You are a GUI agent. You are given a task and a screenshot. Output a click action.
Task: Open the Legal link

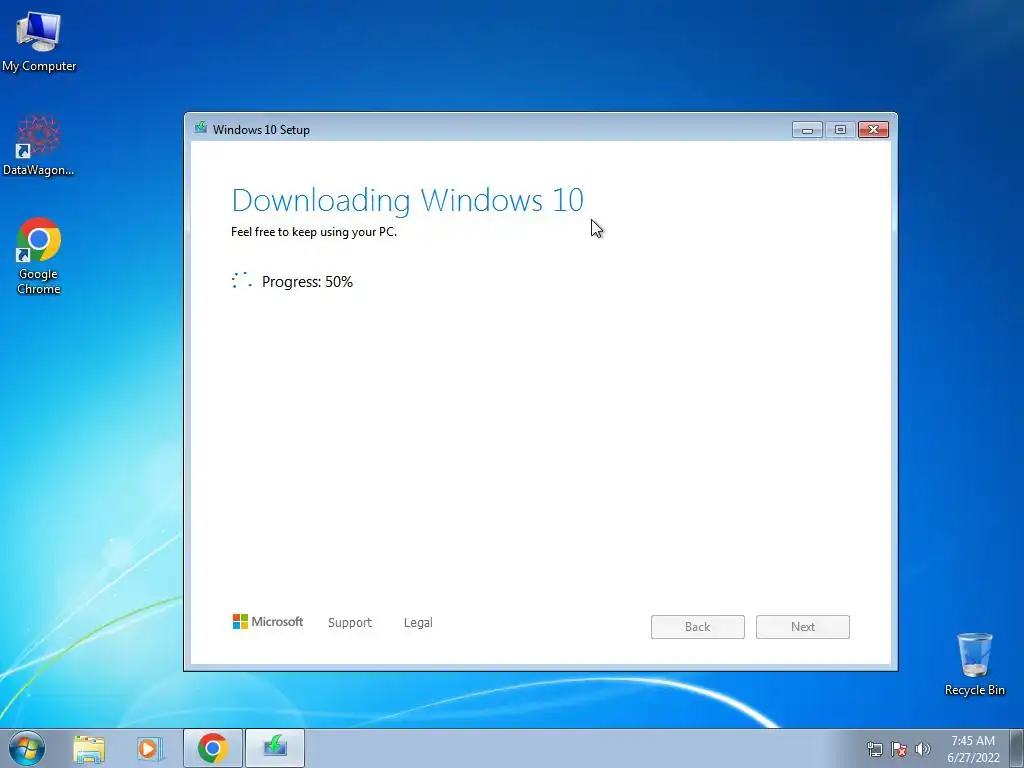[x=418, y=622]
